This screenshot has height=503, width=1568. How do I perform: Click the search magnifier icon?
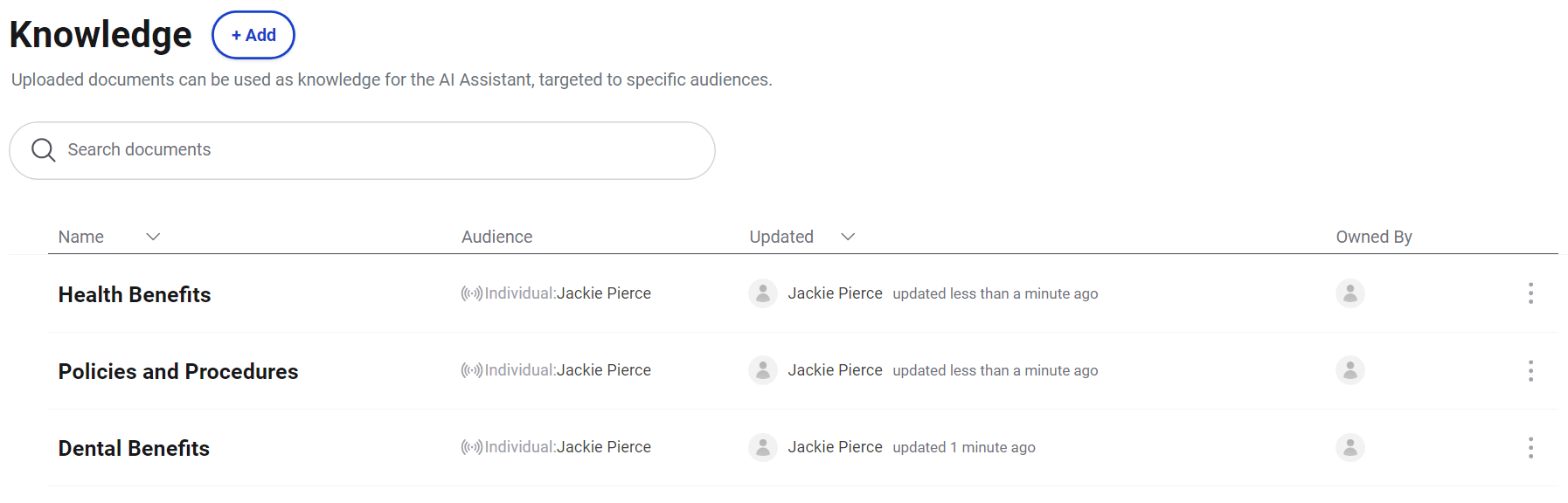(x=43, y=150)
